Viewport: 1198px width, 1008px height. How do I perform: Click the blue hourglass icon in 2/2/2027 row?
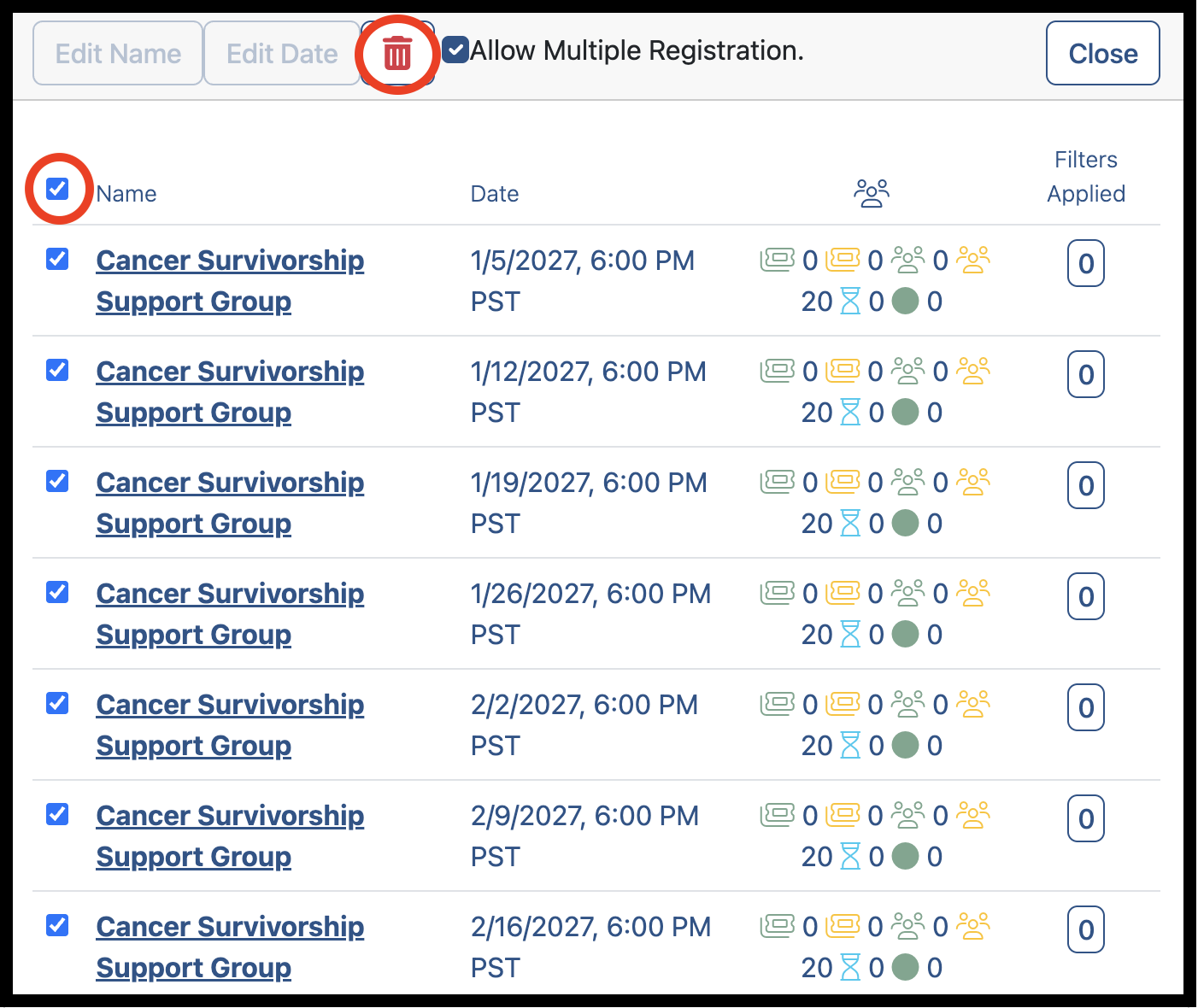(x=851, y=746)
